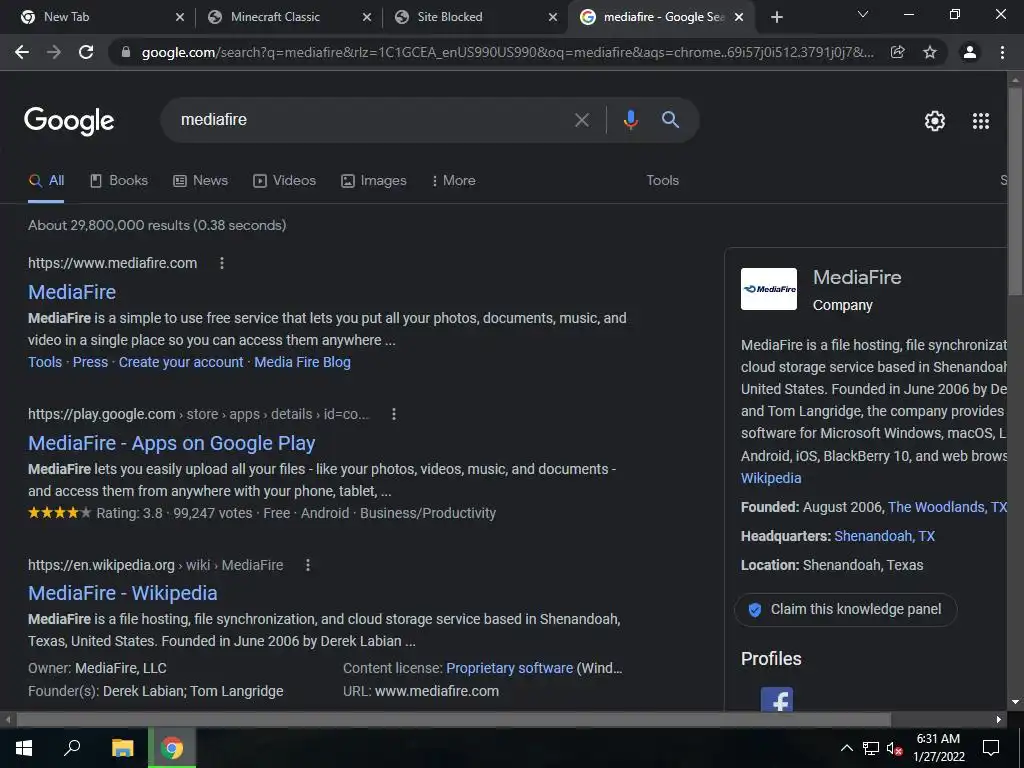Open the Media Fire Blog sitelink
This screenshot has width=1024, height=768.
coord(302,362)
